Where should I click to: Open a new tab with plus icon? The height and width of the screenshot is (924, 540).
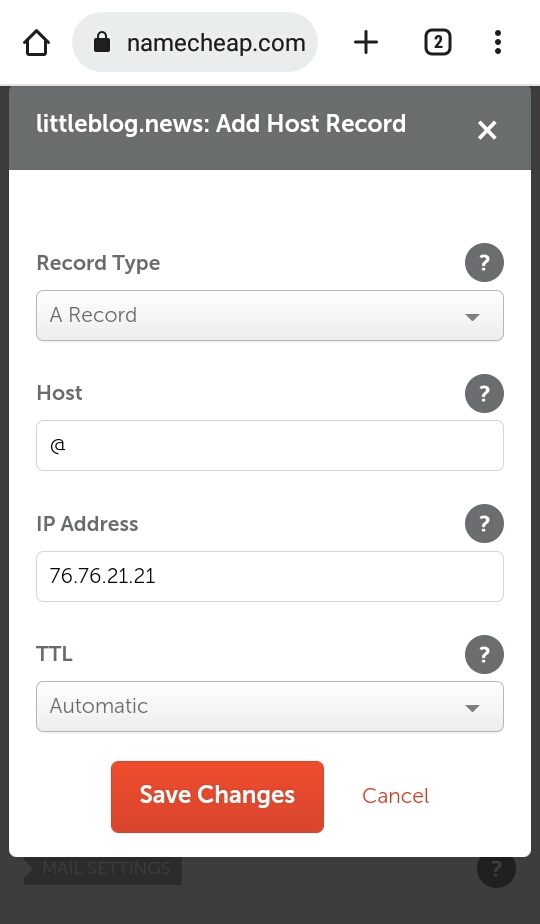(366, 42)
